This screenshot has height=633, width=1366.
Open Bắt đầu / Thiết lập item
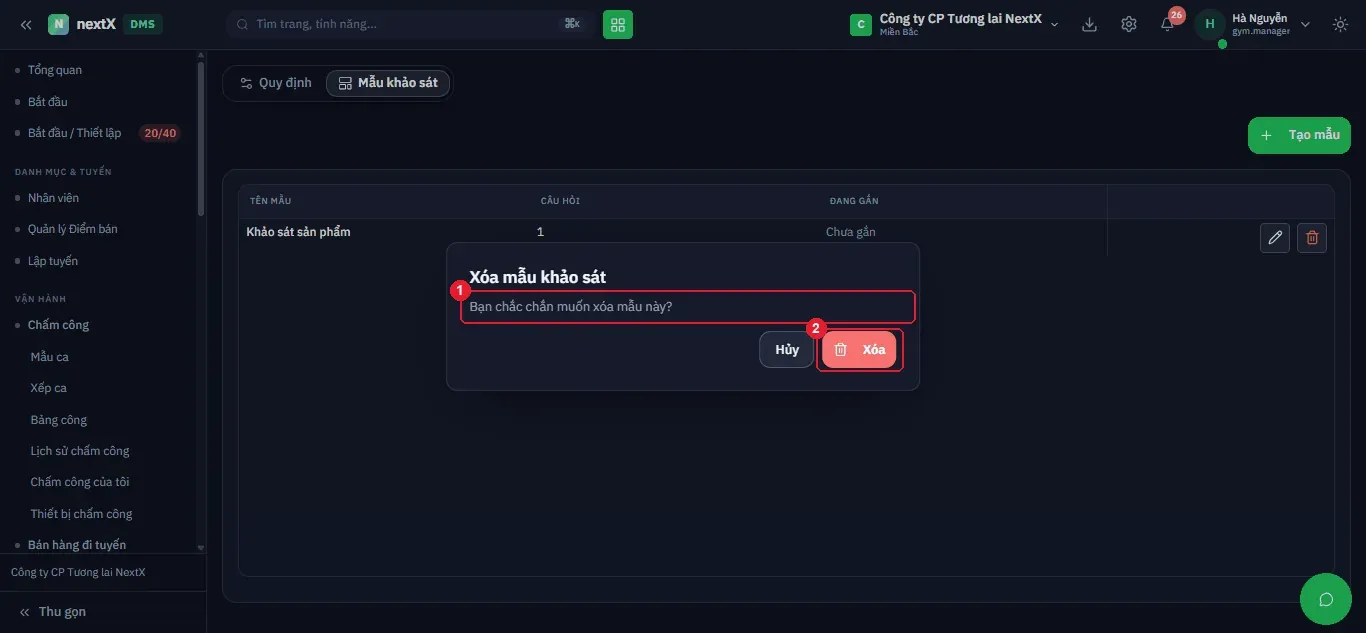(74, 133)
